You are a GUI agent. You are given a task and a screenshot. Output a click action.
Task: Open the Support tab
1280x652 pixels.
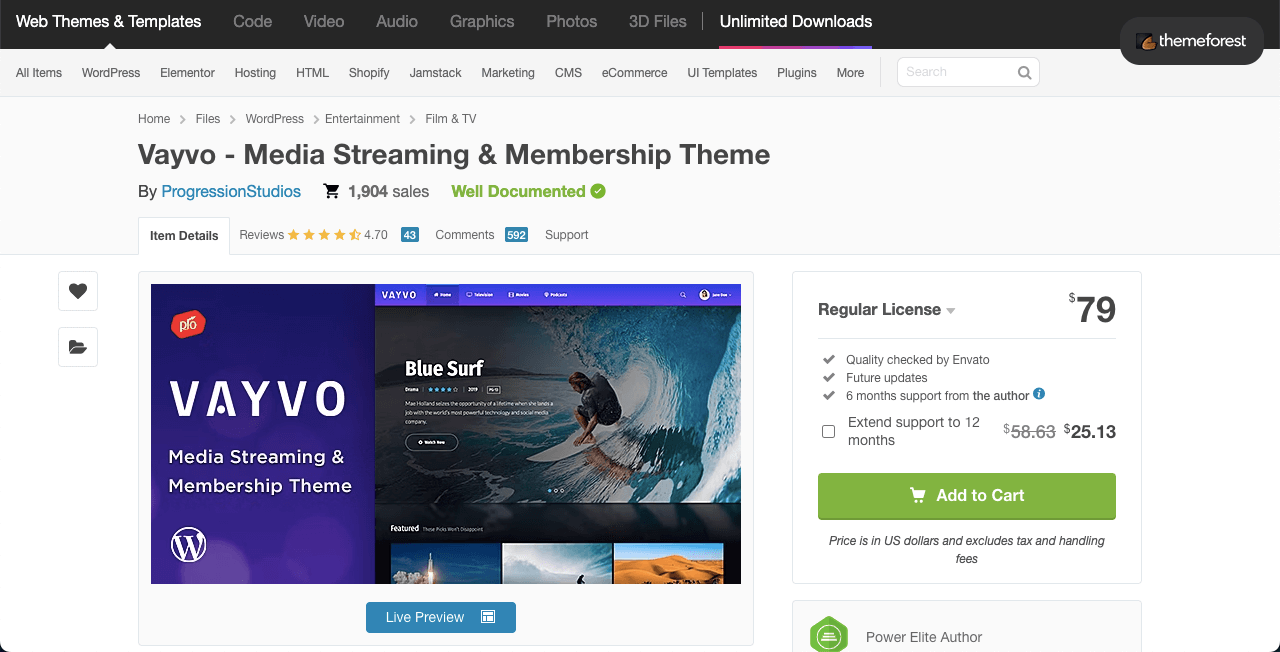pos(567,235)
